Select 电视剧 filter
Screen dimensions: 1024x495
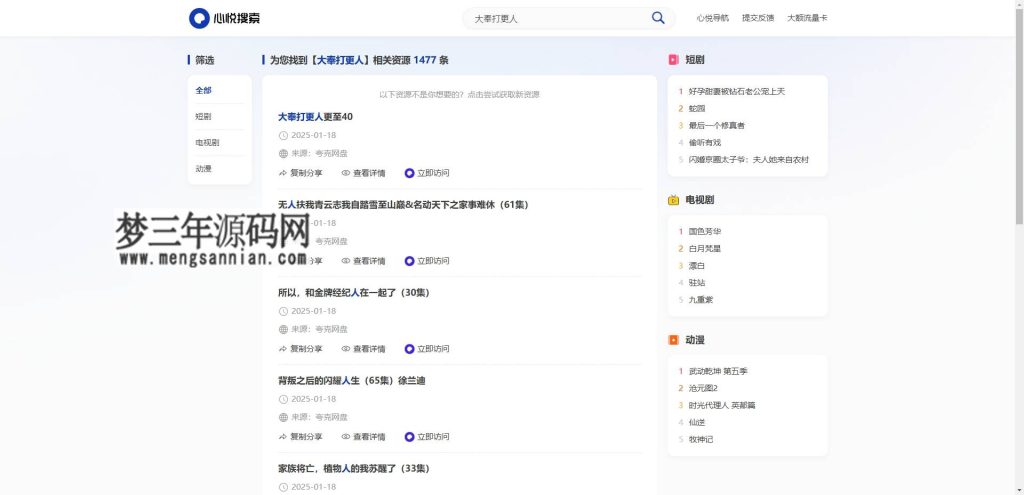click(207, 142)
